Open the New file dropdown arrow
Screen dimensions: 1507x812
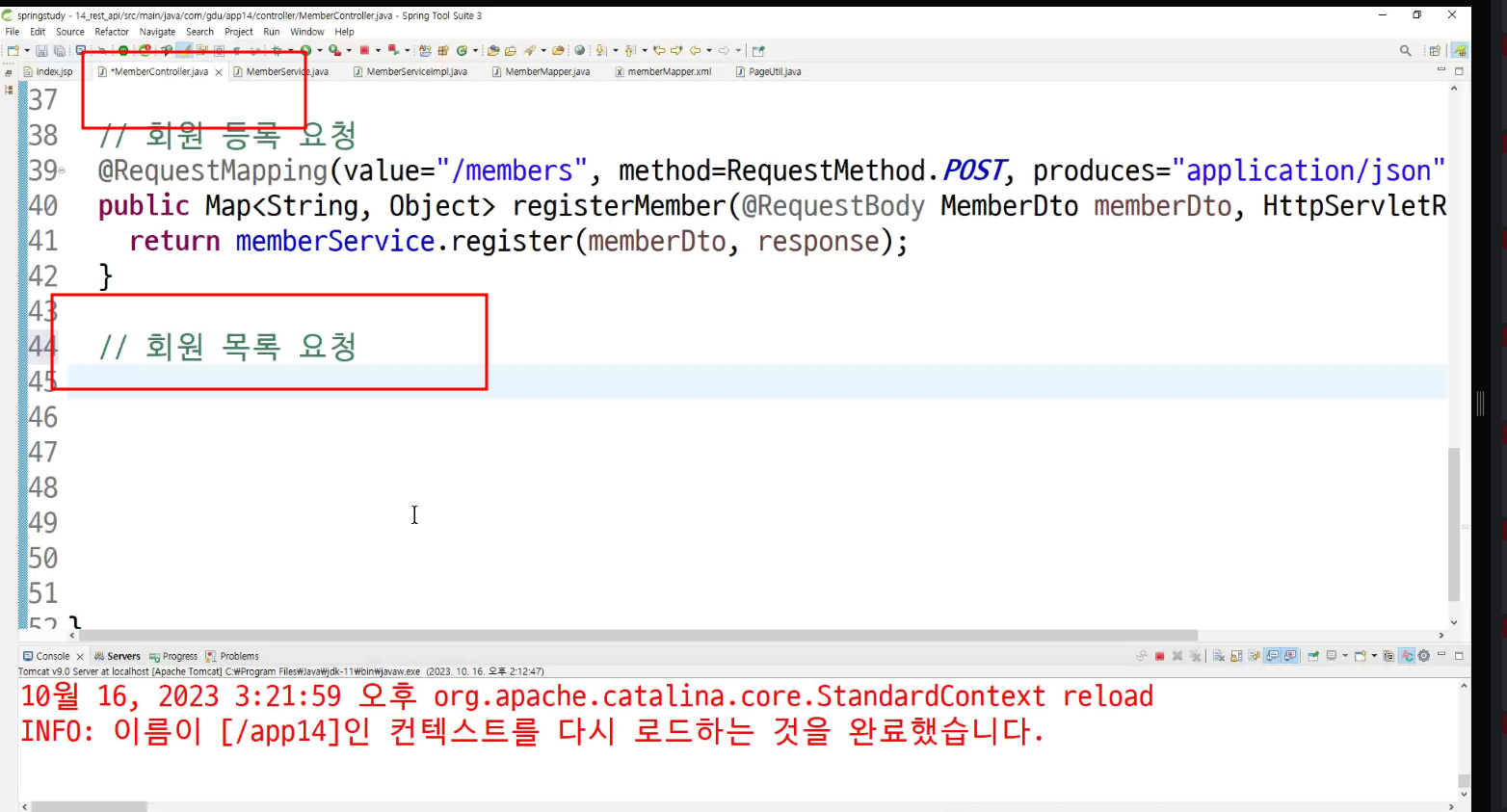(x=27, y=50)
